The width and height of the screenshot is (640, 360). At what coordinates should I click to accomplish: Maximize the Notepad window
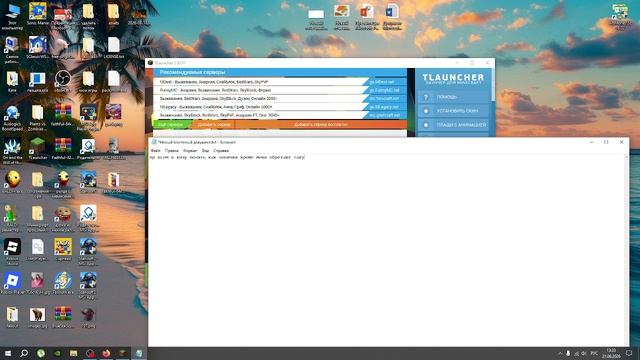606,142
